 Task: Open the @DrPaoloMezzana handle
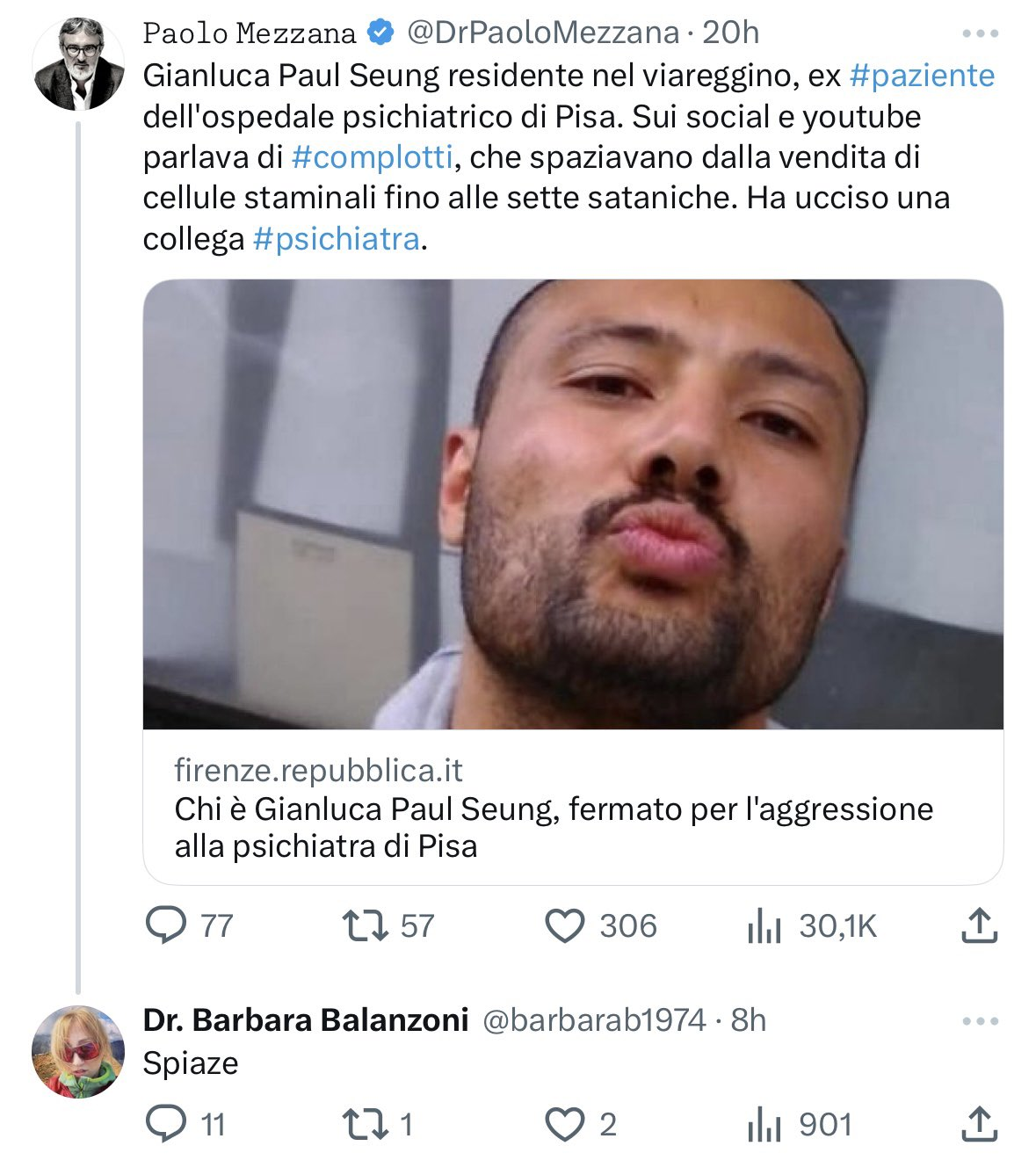543,33
